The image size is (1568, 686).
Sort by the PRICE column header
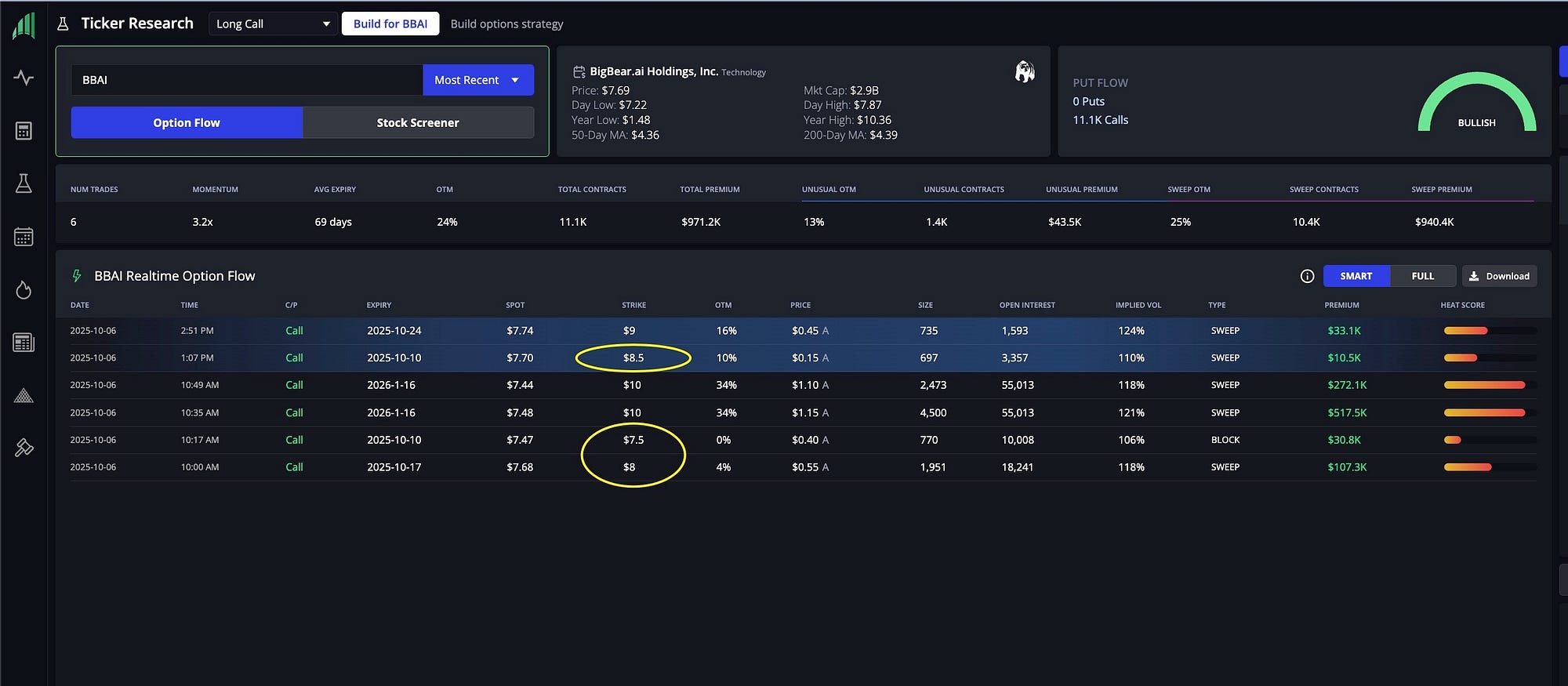[800, 305]
